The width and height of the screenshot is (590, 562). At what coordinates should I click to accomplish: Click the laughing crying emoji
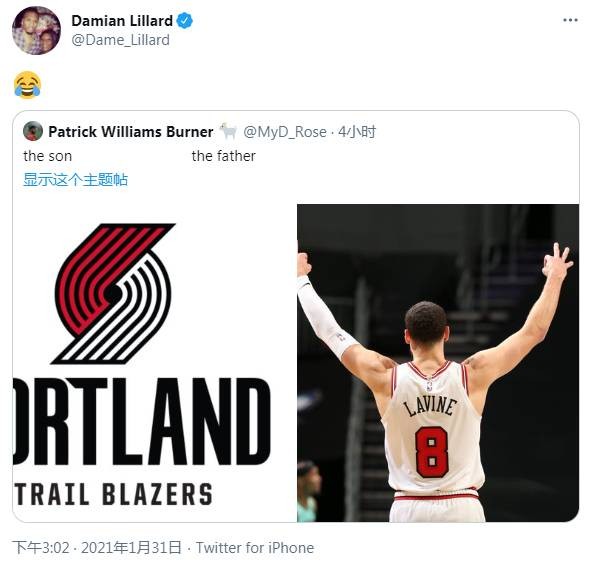(x=27, y=85)
